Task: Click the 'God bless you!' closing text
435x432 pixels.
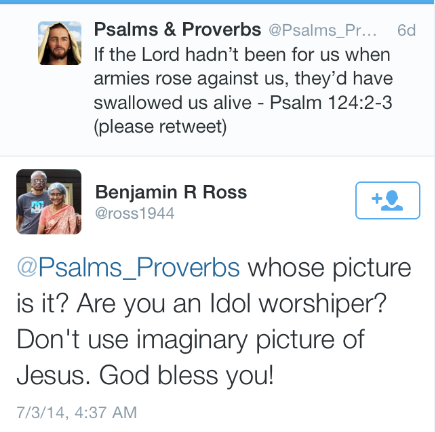Action: [186, 376]
